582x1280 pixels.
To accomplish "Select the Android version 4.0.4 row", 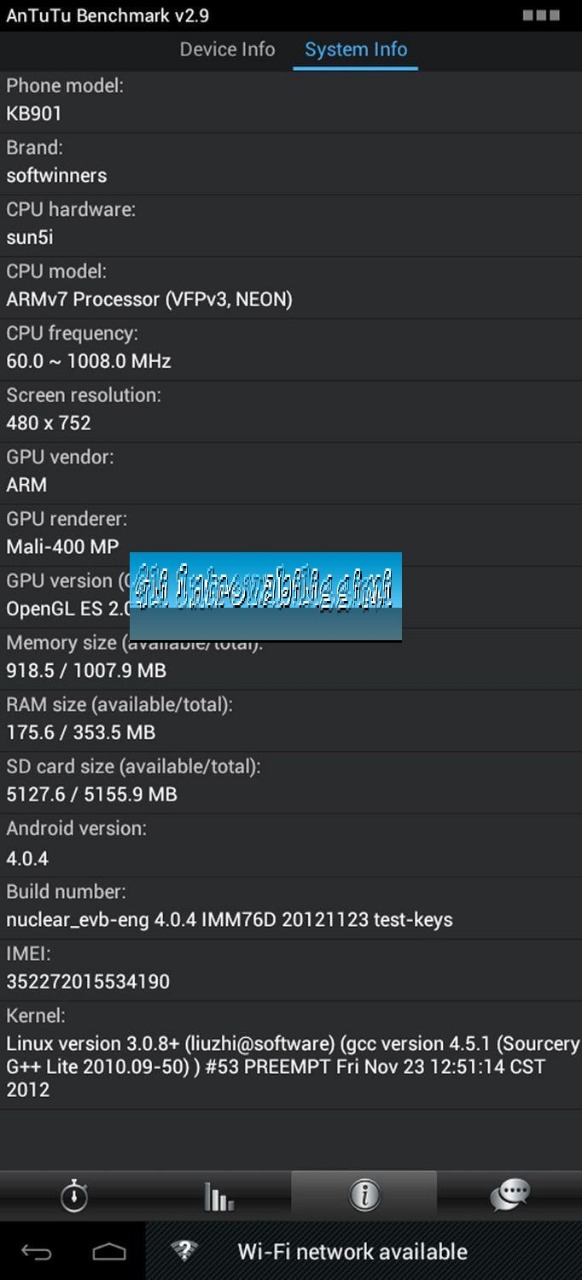I will pos(291,844).
